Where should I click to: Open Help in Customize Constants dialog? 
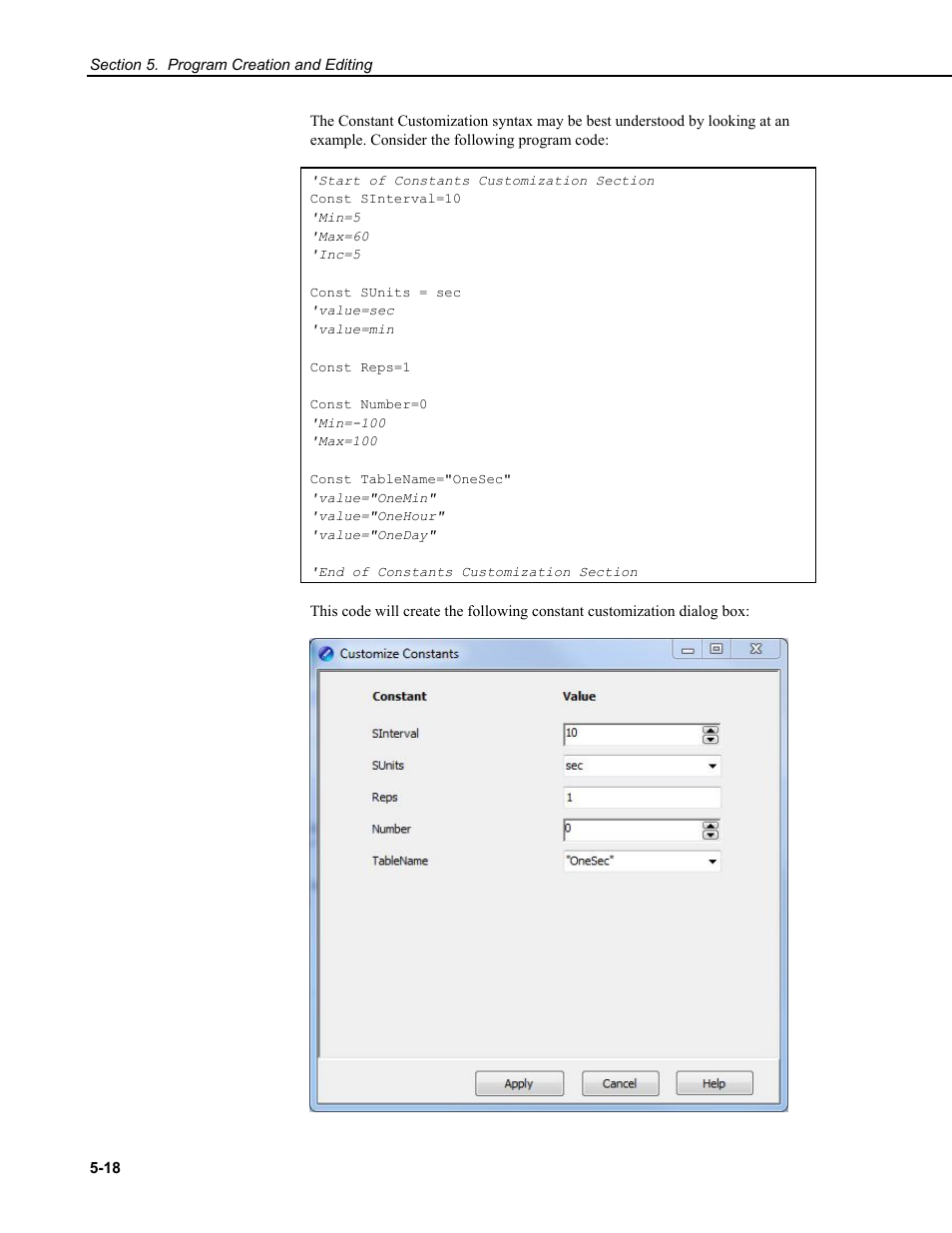point(714,1083)
